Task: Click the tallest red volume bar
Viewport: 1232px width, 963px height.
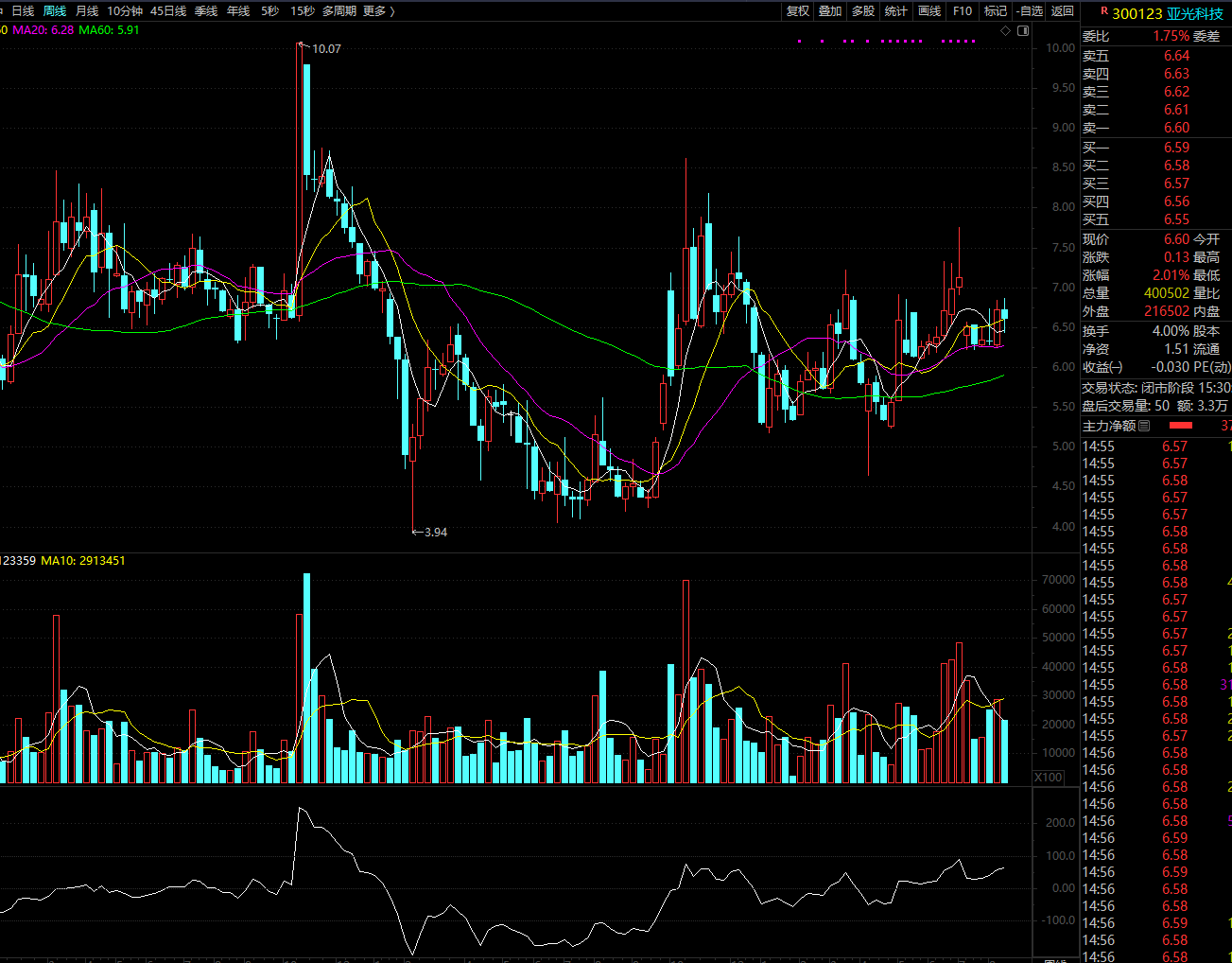Action: 685,681
